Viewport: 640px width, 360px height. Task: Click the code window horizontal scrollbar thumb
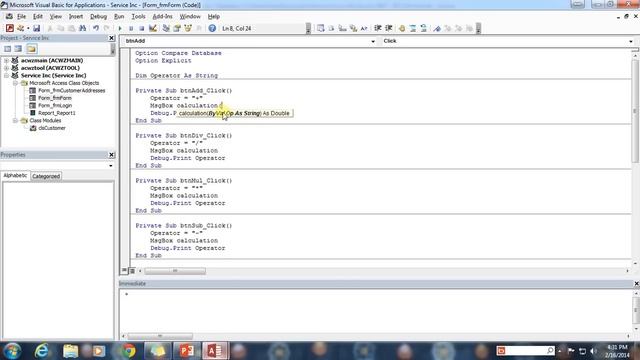[x=175, y=271]
